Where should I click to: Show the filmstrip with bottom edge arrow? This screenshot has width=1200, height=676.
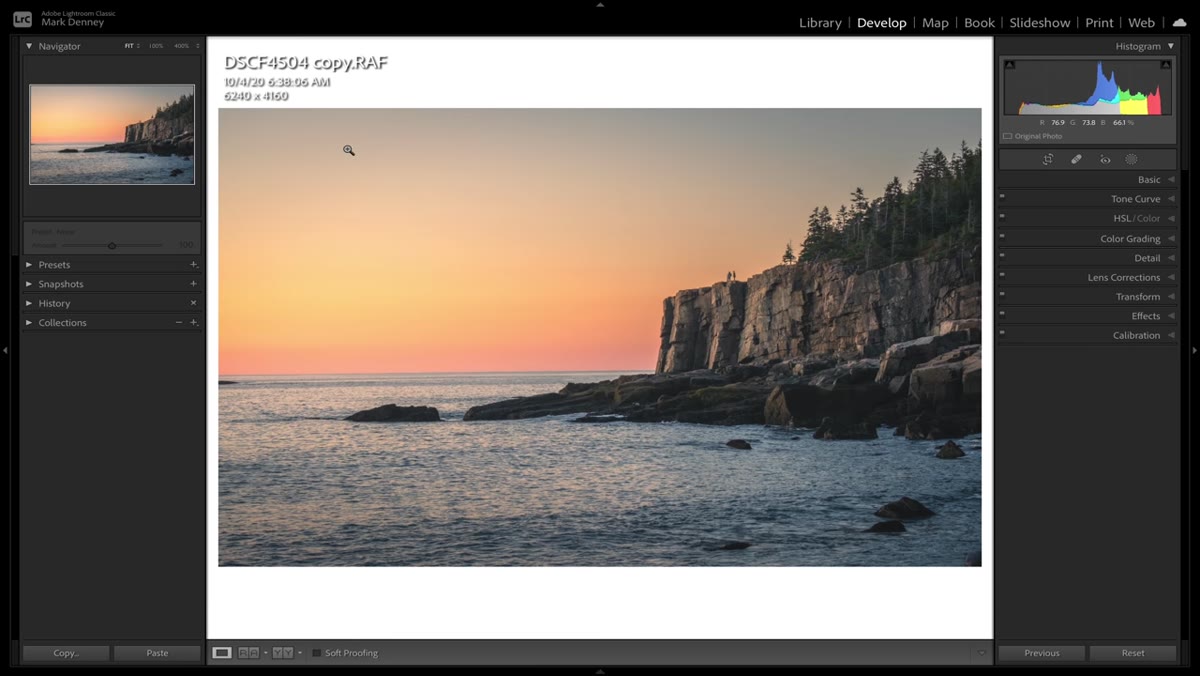(x=600, y=671)
